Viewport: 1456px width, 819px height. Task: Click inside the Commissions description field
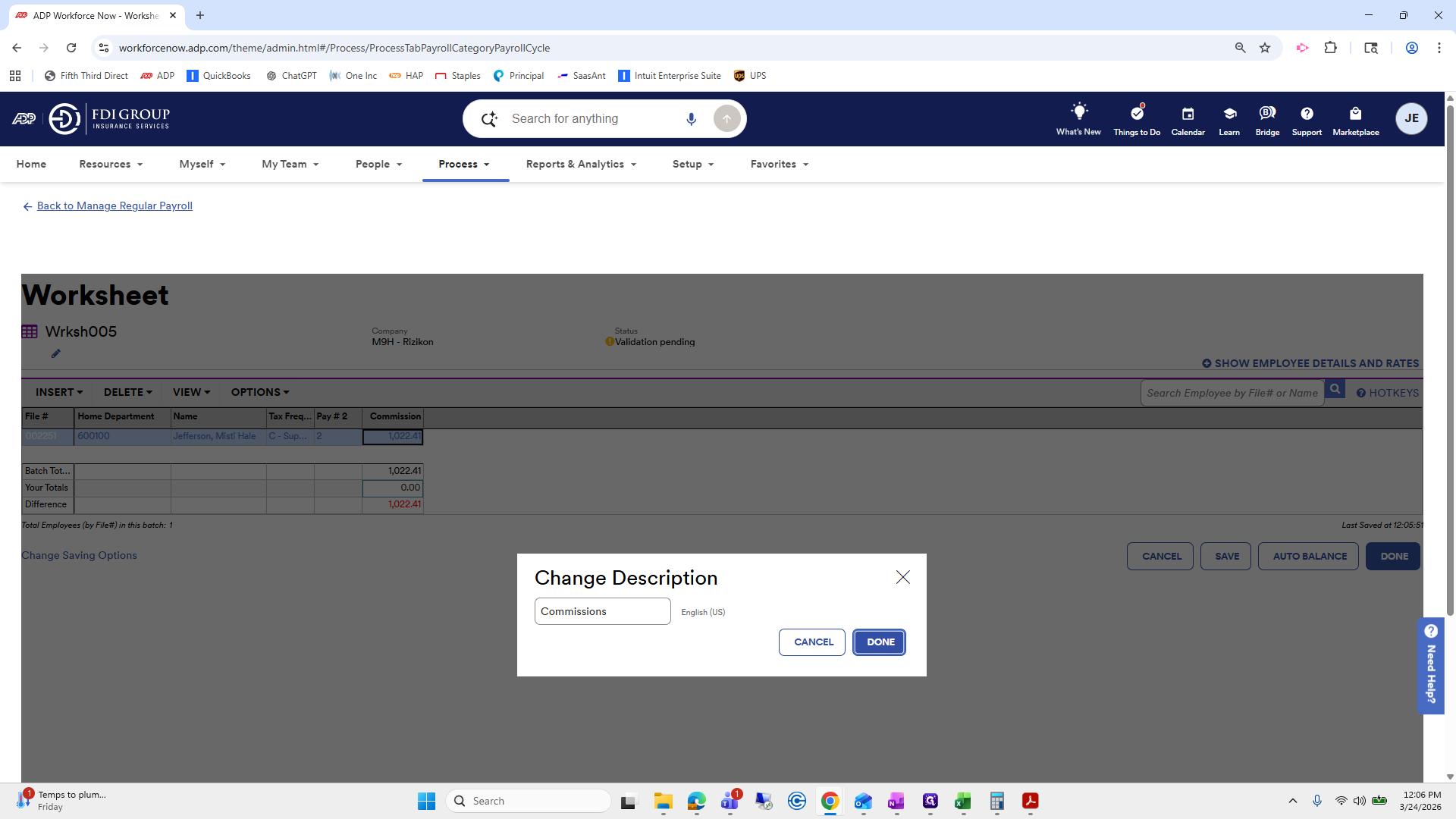click(x=601, y=611)
